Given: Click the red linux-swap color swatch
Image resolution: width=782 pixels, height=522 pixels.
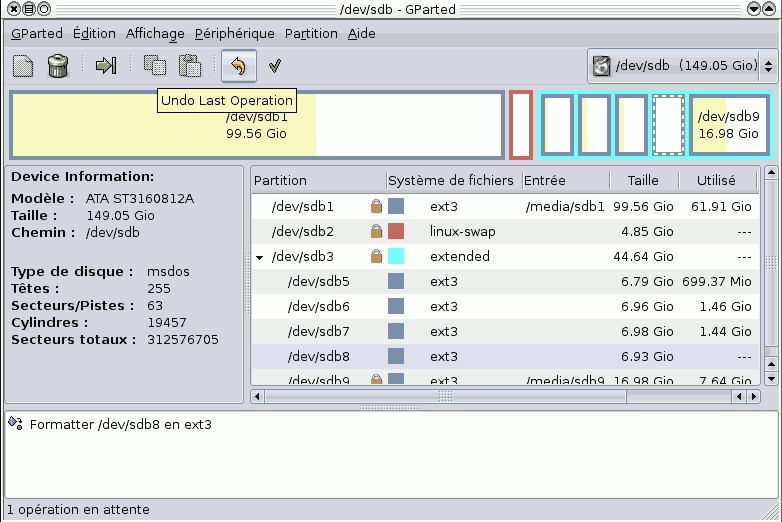Looking at the screenshot, I should tap(396, 232).
